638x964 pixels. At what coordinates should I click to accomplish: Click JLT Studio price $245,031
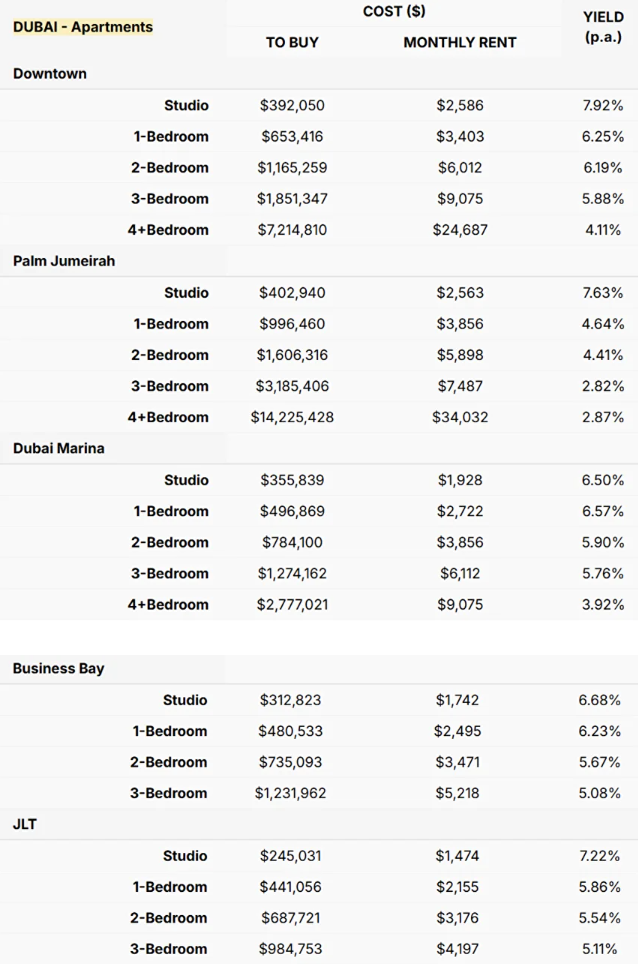tap(290, 856)
